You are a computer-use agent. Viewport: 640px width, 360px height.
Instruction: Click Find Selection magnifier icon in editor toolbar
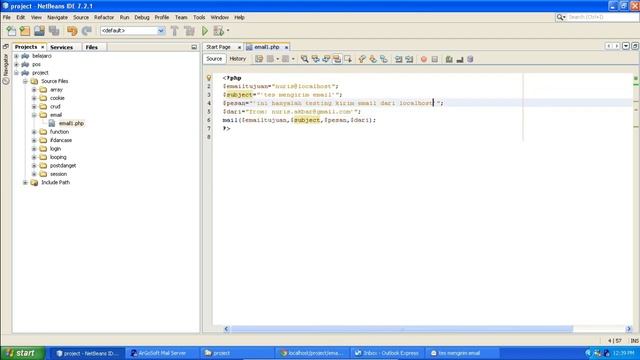click(304, 59)
